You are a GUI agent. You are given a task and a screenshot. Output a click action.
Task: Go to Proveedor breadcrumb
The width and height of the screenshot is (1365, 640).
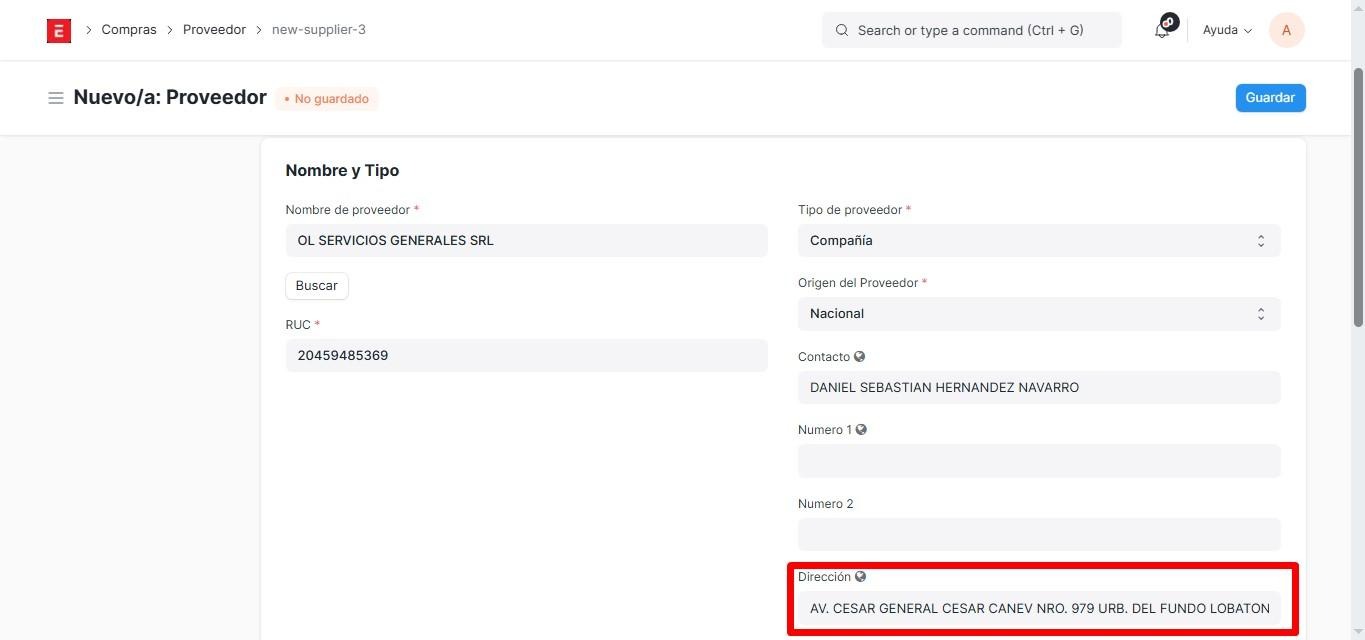point(214,30)
